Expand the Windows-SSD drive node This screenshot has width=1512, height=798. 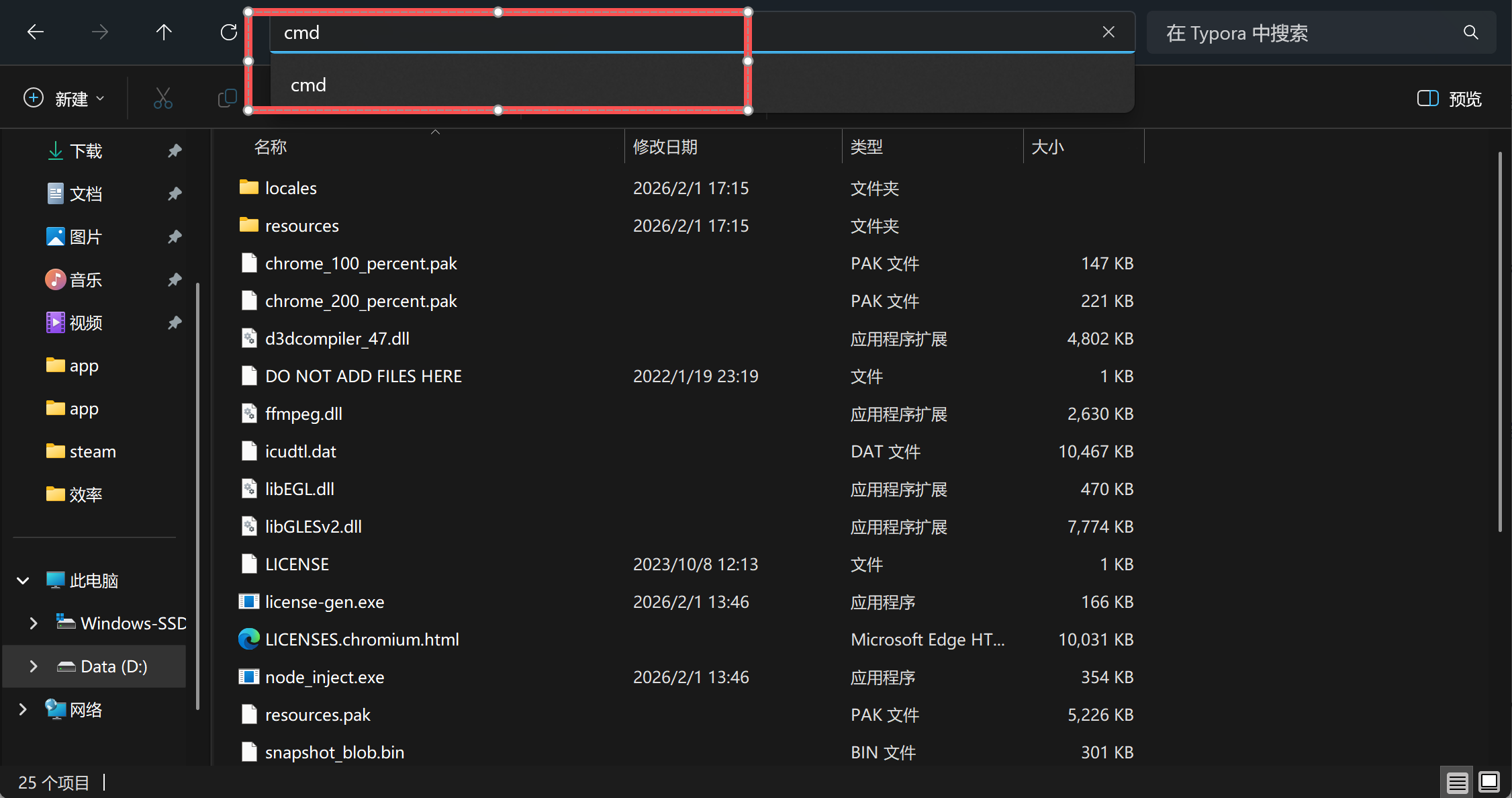pyautogui.click(x=34, y=623)
